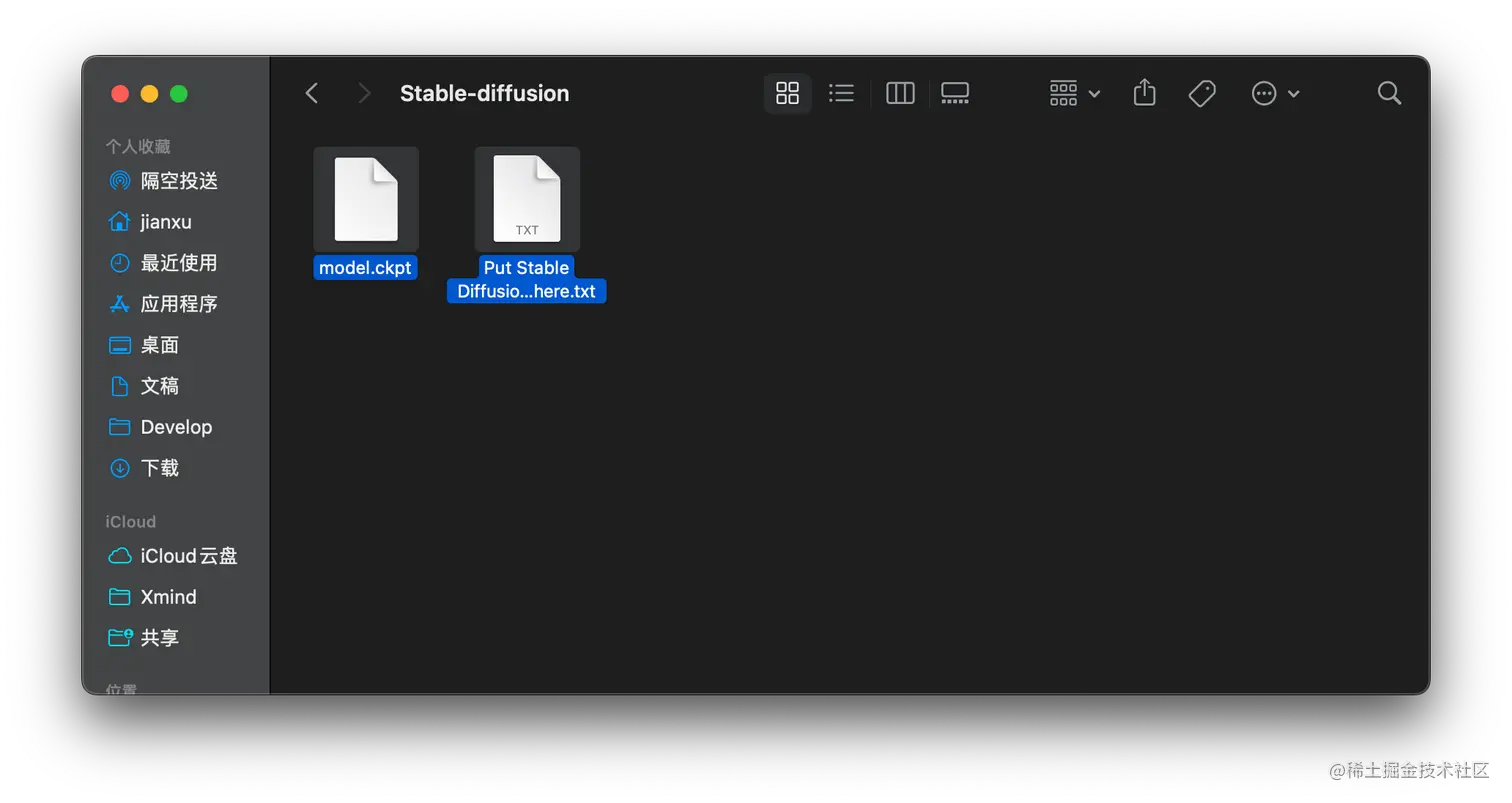The height and width of the screenshot is (803, 1512).
Task: Zoom the window with green button
Action: 179,94
